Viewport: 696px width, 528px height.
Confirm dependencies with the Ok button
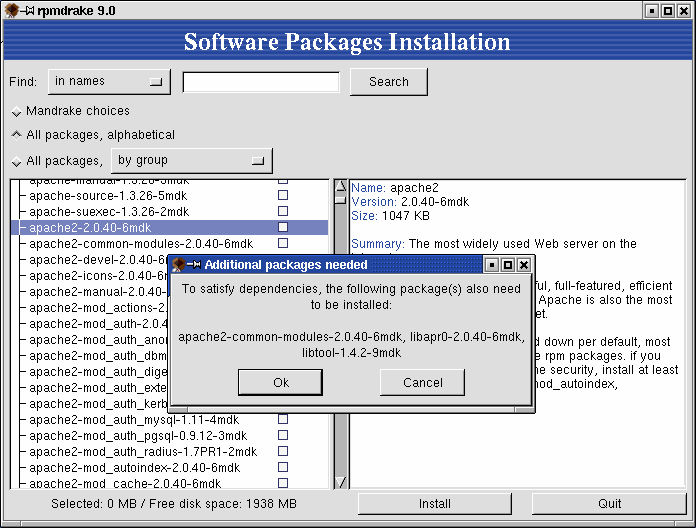coord(281,382)
